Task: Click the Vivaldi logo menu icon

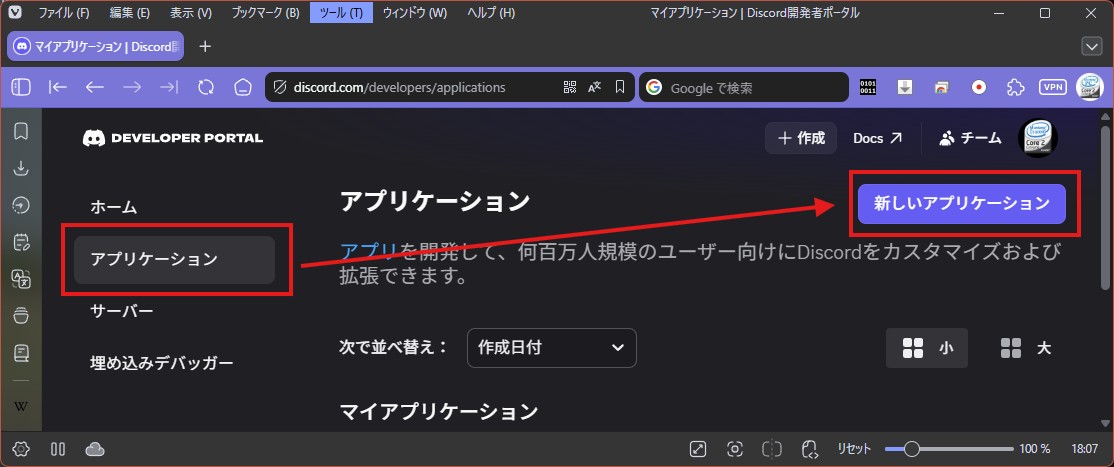Action: (x=16, y=13)
